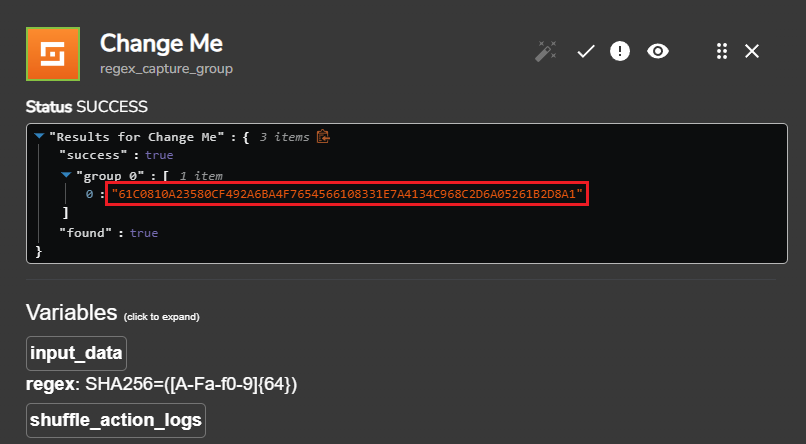This screenshot has height=444, width=806.
Task: Click the six-dot grip icon
Action: [722, 51]
